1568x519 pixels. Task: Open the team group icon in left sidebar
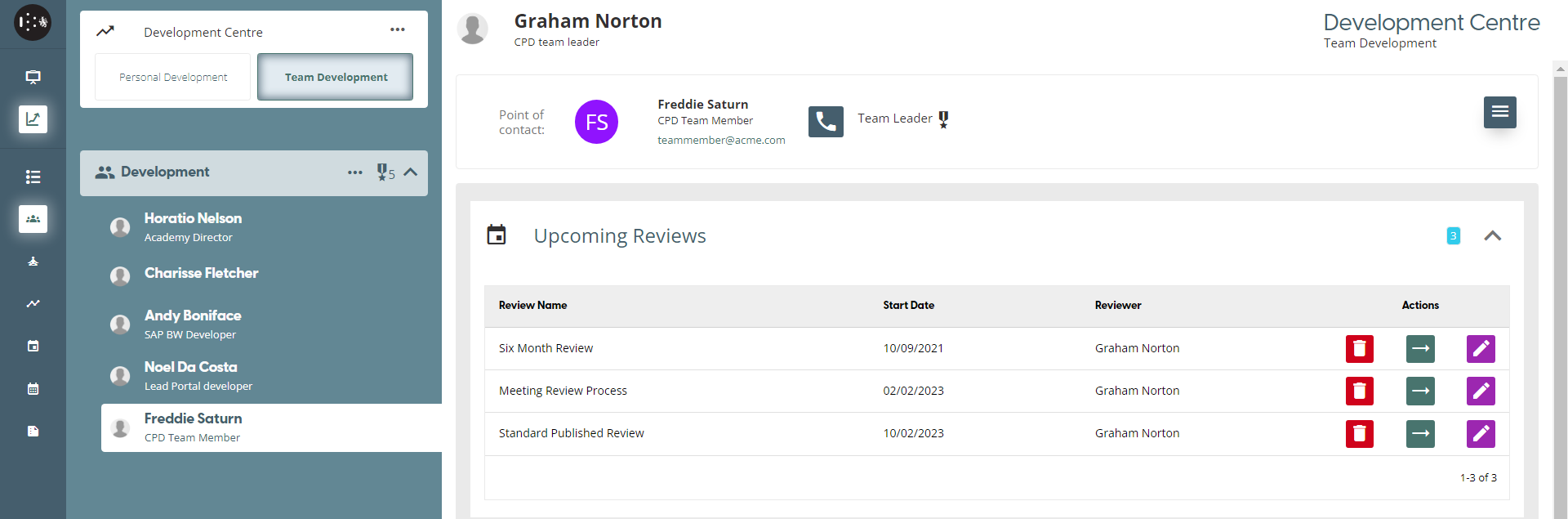pos(33,219)
